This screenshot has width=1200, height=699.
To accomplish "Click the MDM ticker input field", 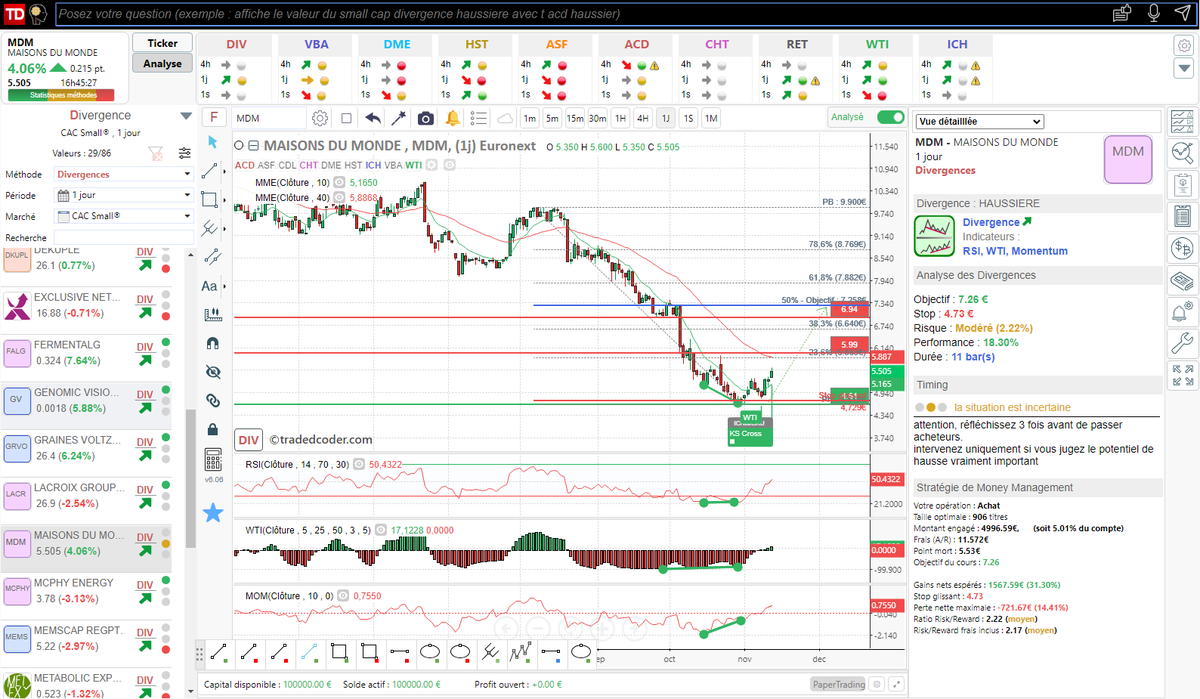I will [x=270, y=118].
